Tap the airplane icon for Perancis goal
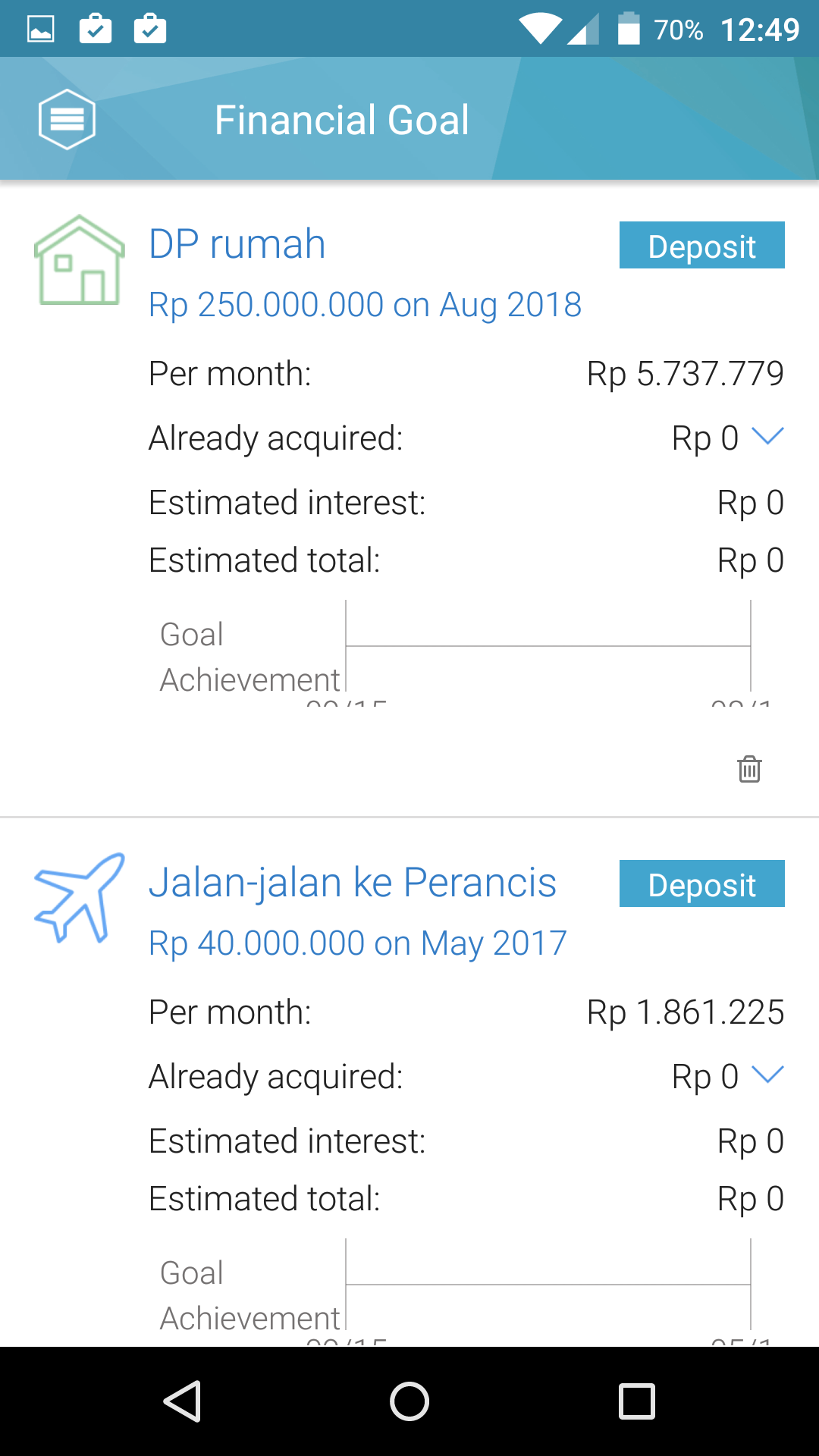This screenshot has width=819, height=1456. (x=79, y=897)
